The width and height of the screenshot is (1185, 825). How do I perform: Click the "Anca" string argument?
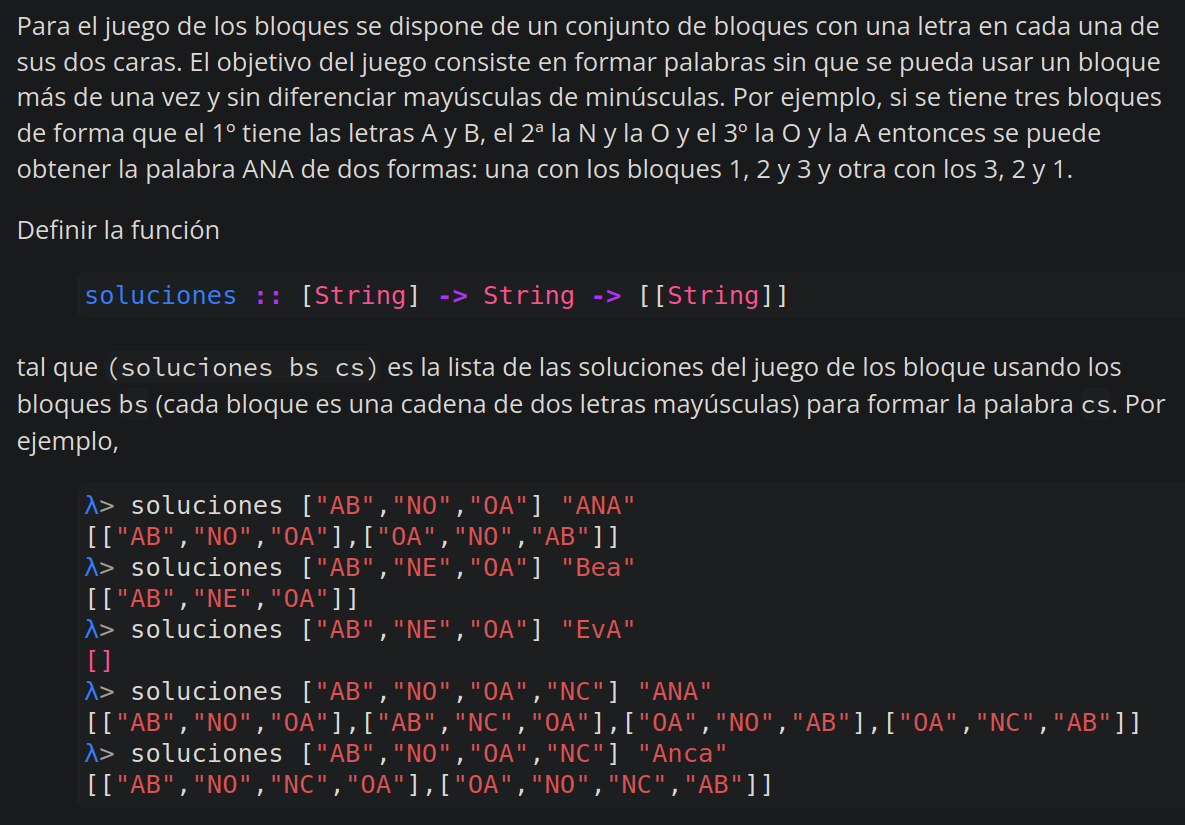(682, 753)
